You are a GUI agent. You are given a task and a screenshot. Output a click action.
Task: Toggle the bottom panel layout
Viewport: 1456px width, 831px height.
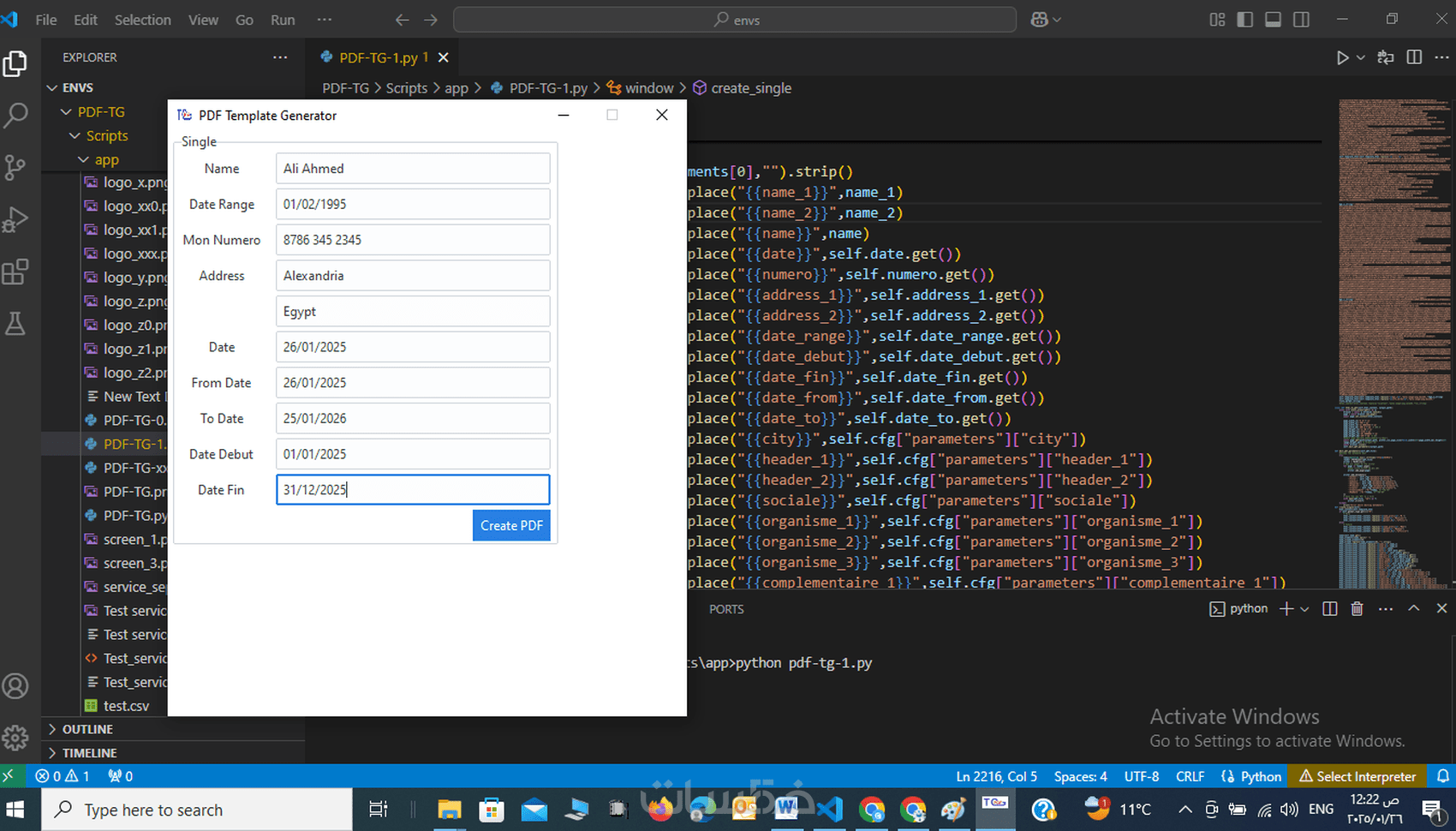1274,20
